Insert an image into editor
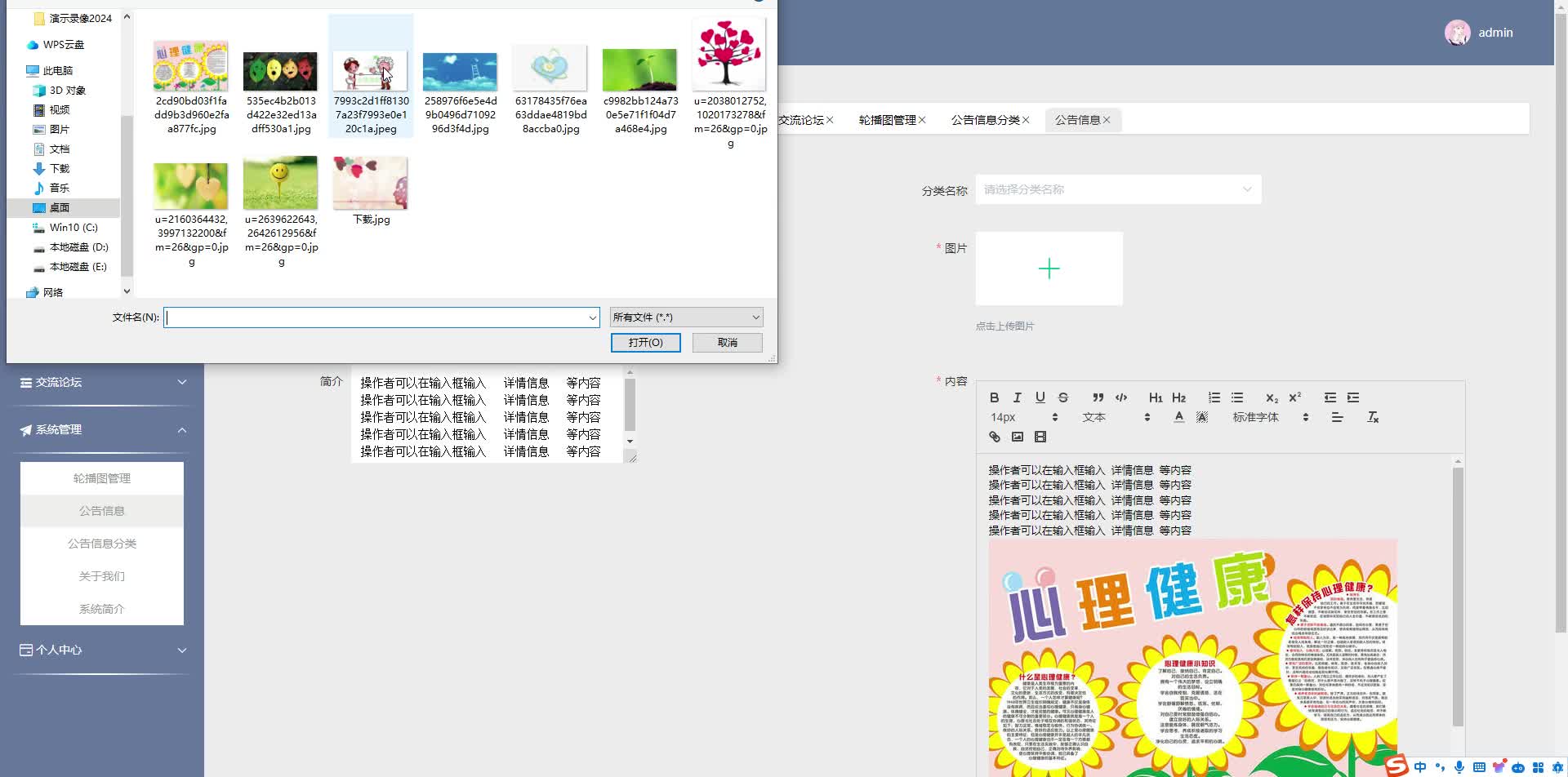Image resolution: width=1568 pixels, height=777 pixels. point(1017,437)
